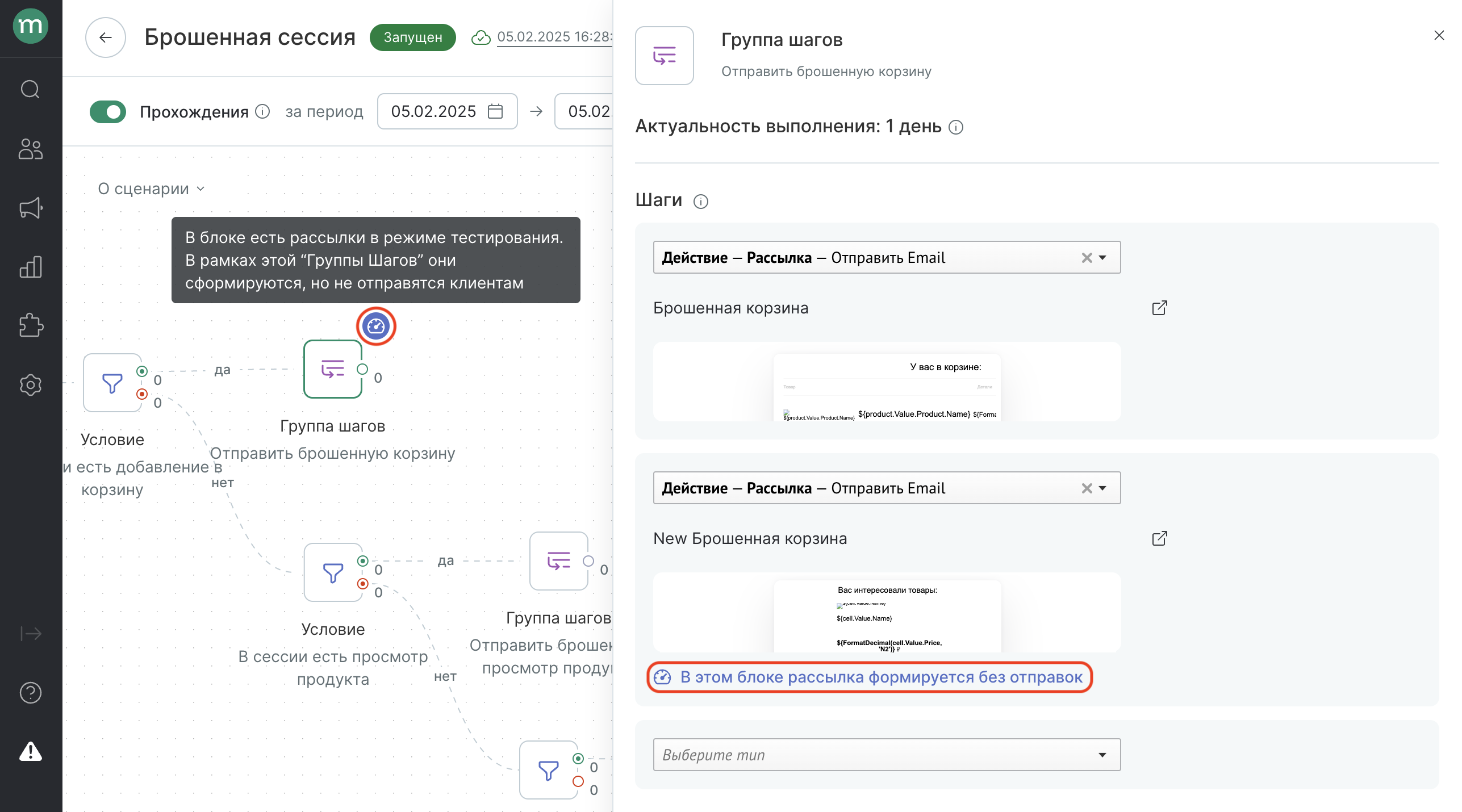Open calendar in start date field
Screen dimensions: 1462x812
click(495, 111)
